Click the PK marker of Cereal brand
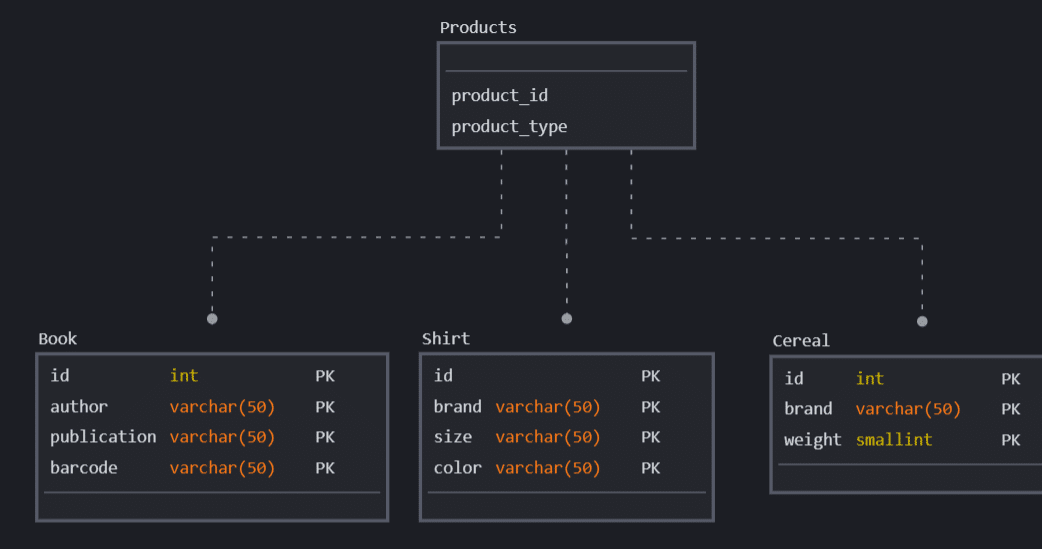The image size is (1042, 549). pyautogui.click(x=1010, y=409)
